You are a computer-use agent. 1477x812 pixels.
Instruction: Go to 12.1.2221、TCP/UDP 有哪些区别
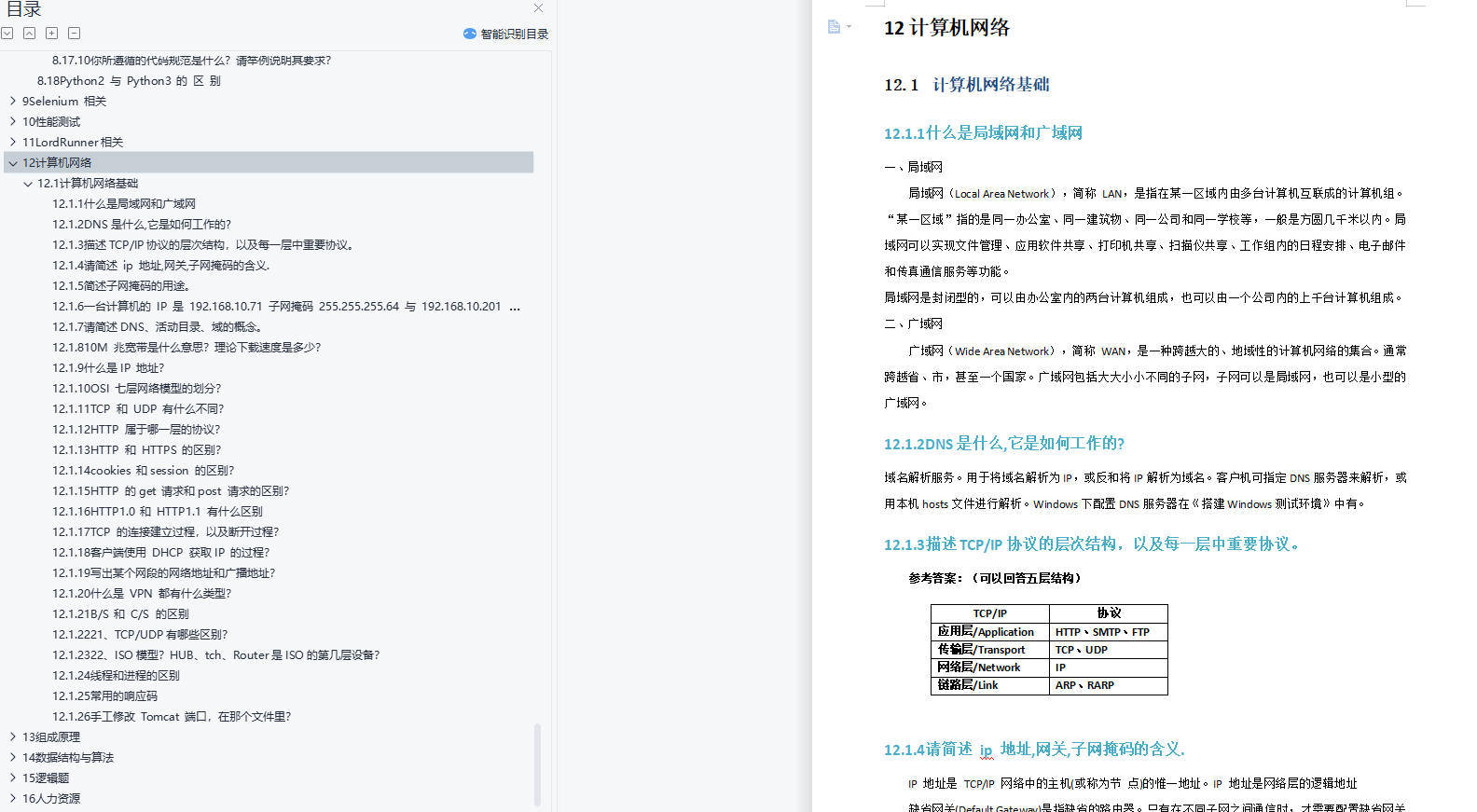pyautogui.click(x=140, y=634)
